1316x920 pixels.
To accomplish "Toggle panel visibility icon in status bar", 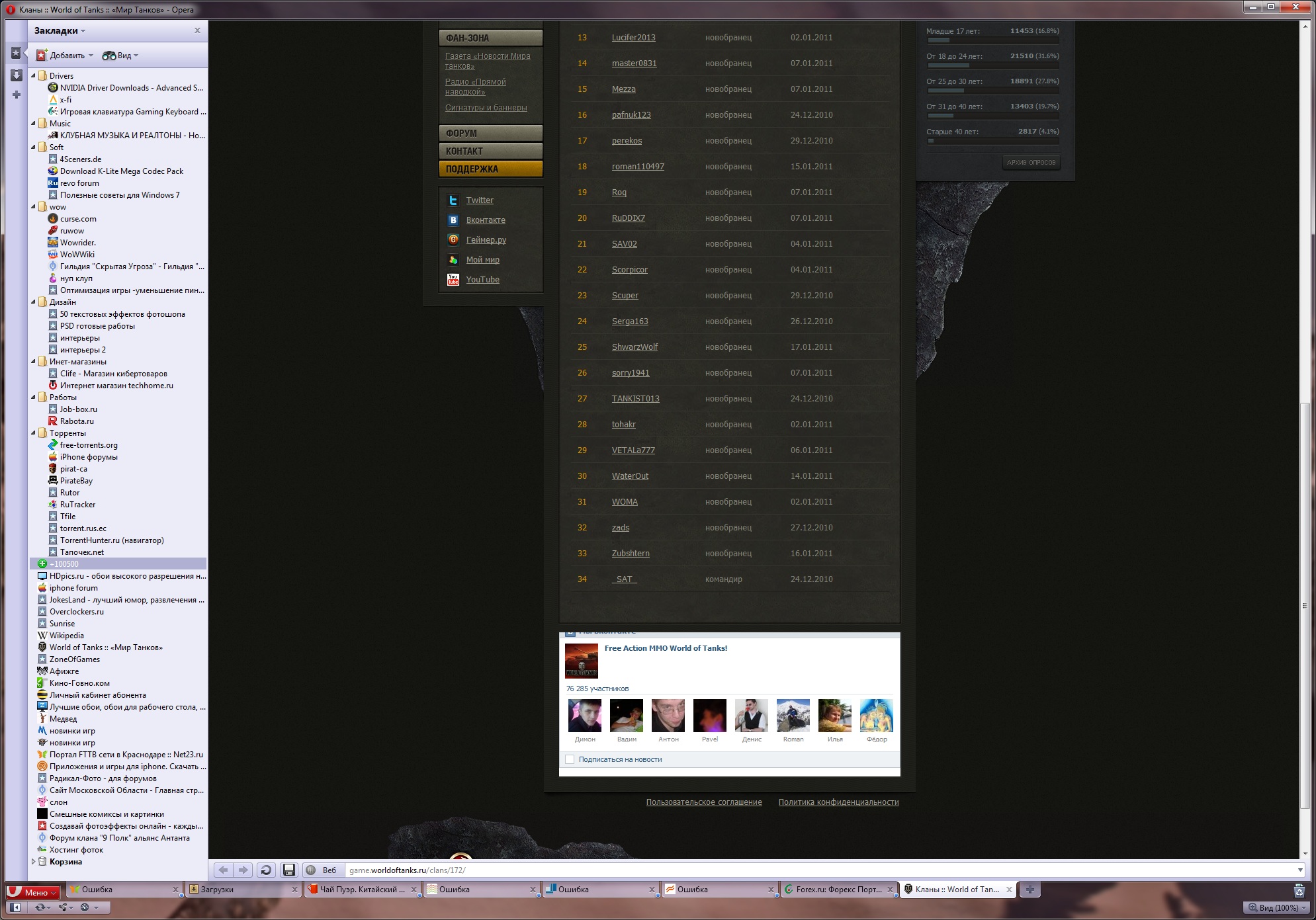I will 15,908.
